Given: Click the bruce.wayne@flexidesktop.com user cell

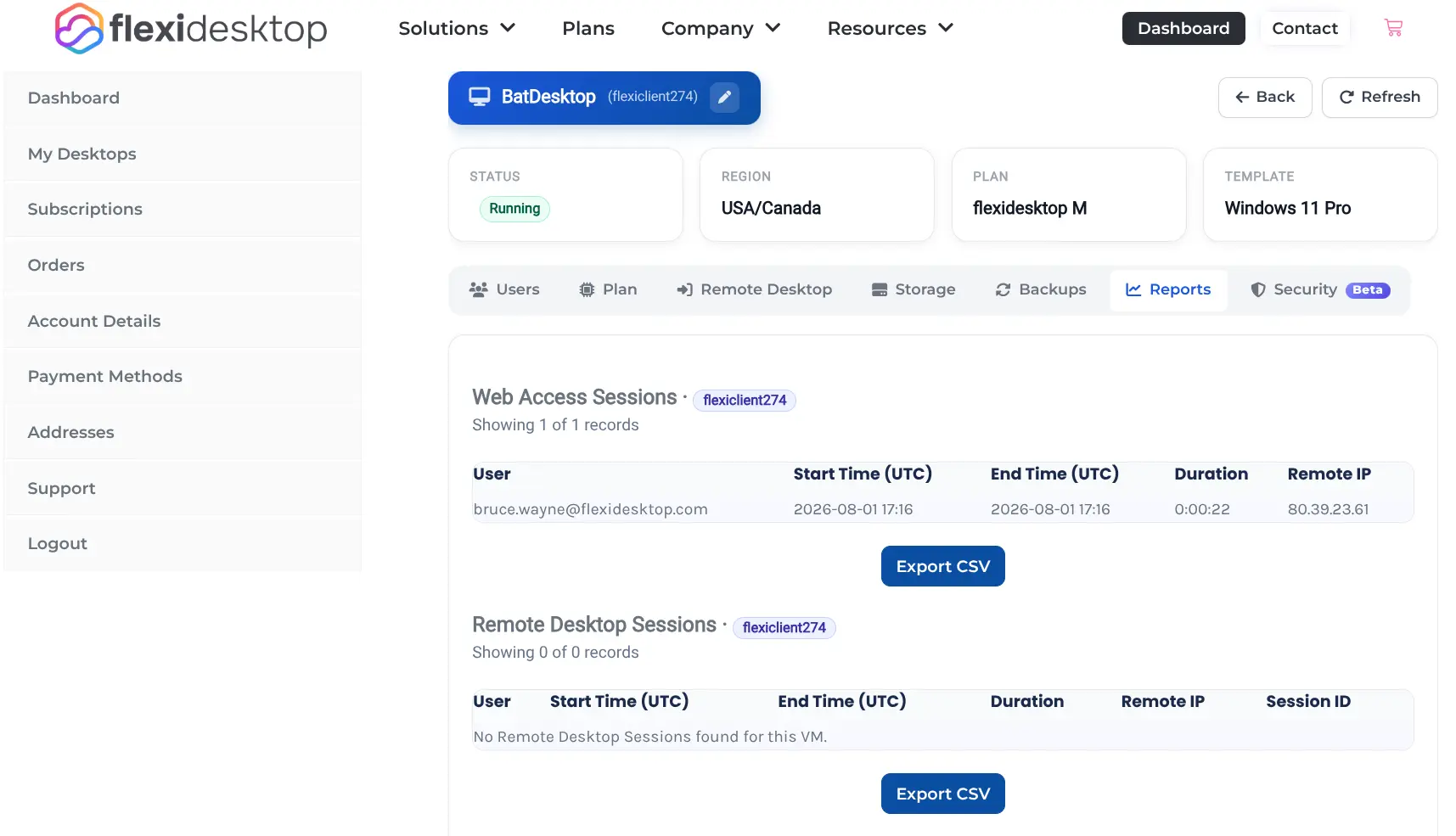Looking at the screenshot, I should [x=590, y=509].
